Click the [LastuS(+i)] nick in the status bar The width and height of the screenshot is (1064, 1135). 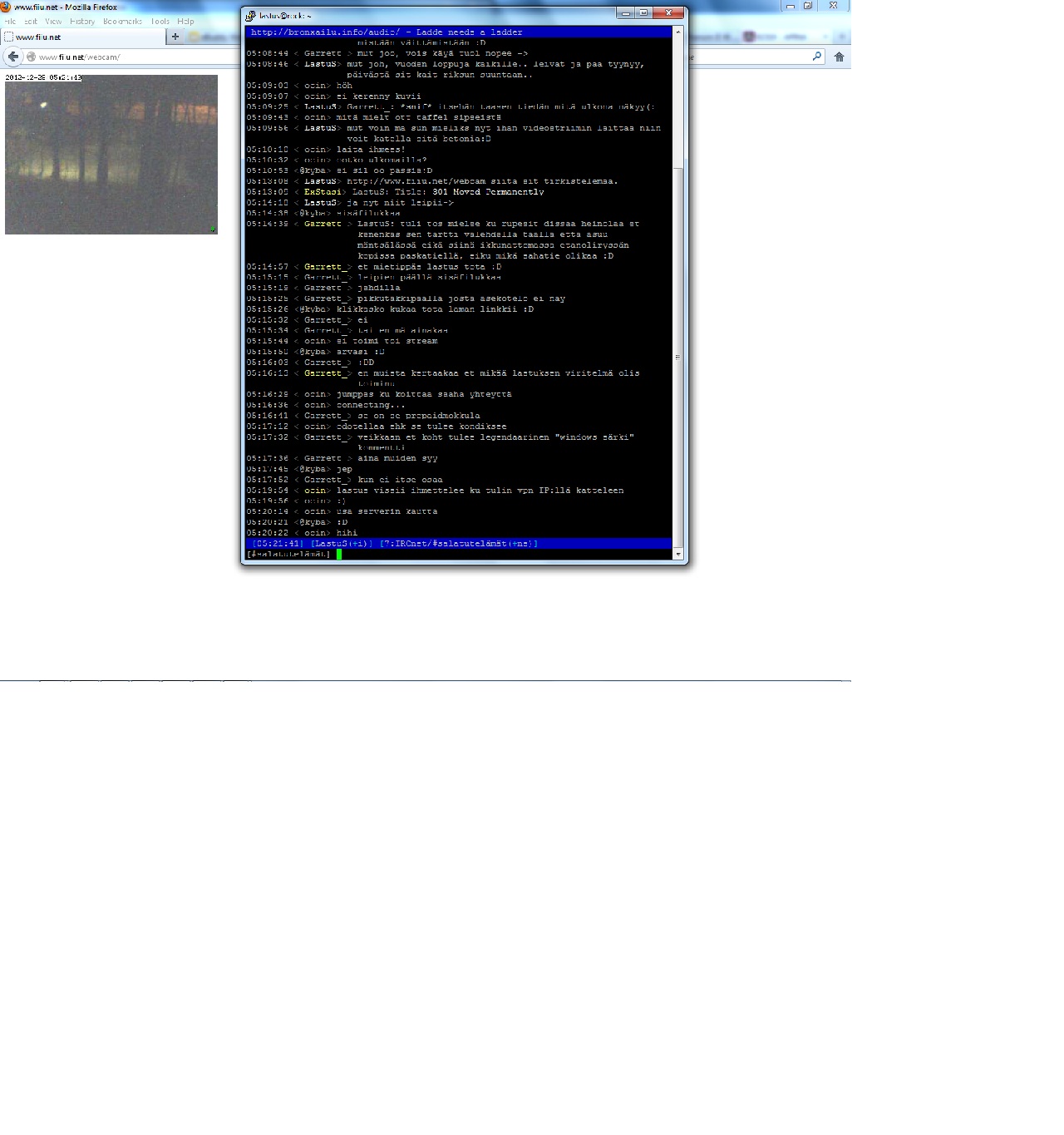[342, 544]
